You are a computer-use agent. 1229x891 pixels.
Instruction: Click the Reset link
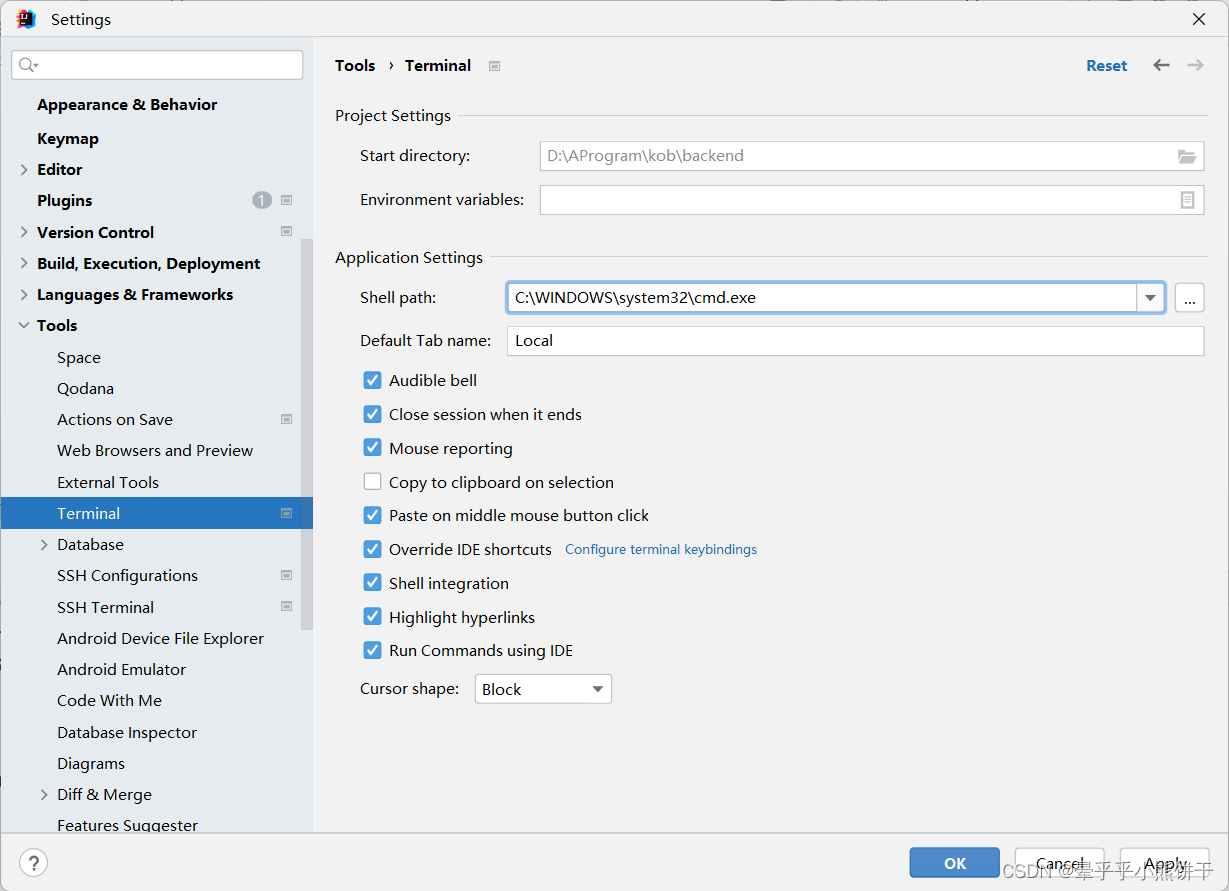[1106, 66]
